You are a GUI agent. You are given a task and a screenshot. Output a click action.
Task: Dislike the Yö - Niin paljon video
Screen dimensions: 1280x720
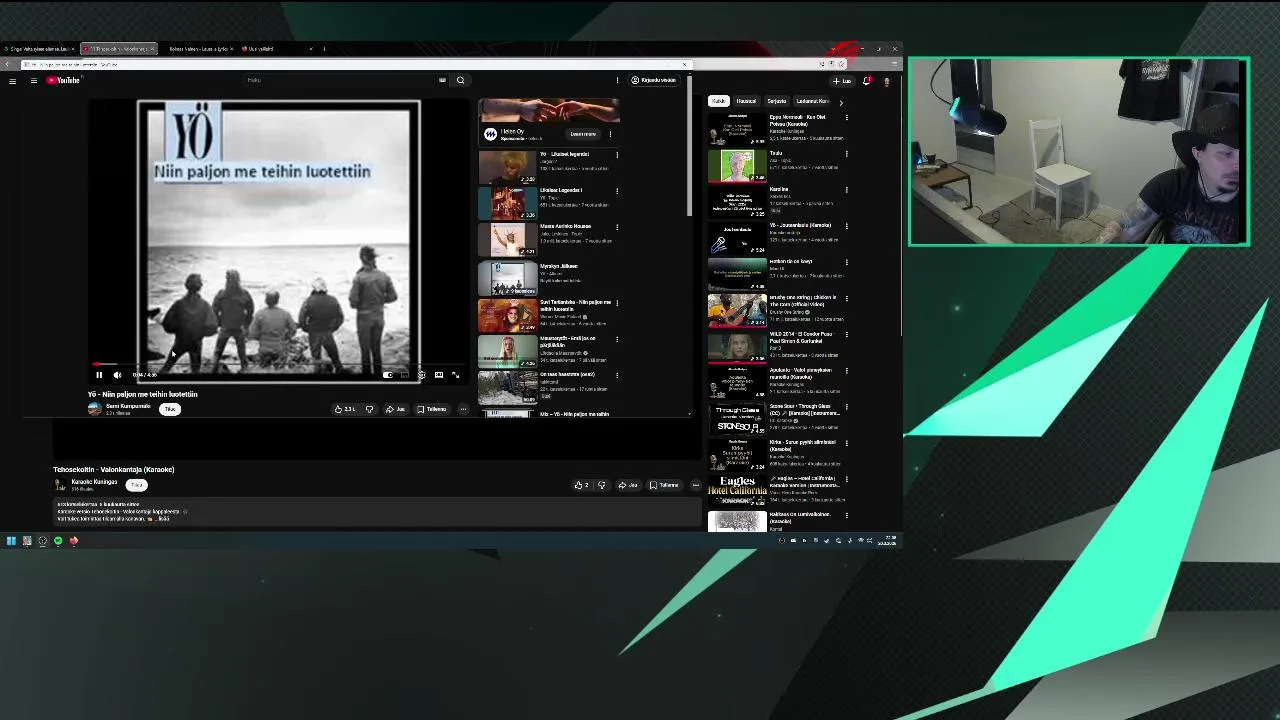click(x=369, y=409)
